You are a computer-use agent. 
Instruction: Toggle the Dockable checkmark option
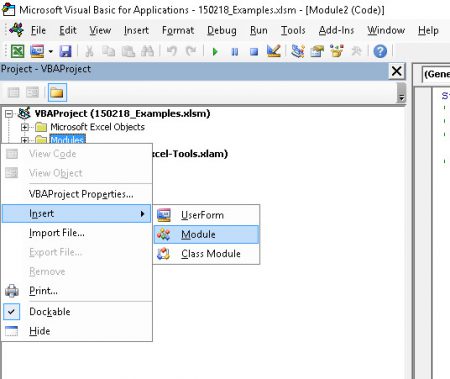coord(50,312)
